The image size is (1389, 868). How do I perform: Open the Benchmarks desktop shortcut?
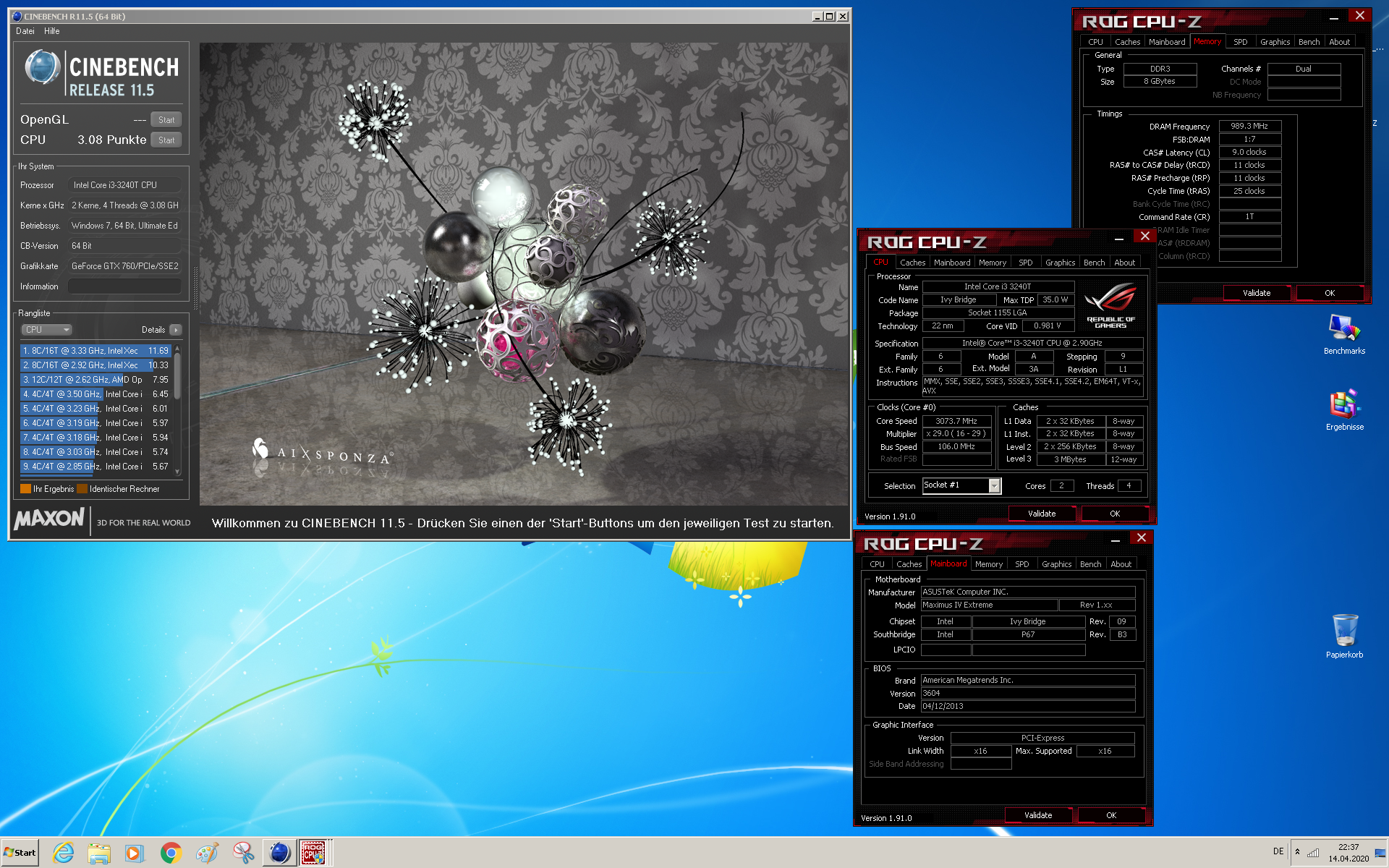pos(1344,333)
